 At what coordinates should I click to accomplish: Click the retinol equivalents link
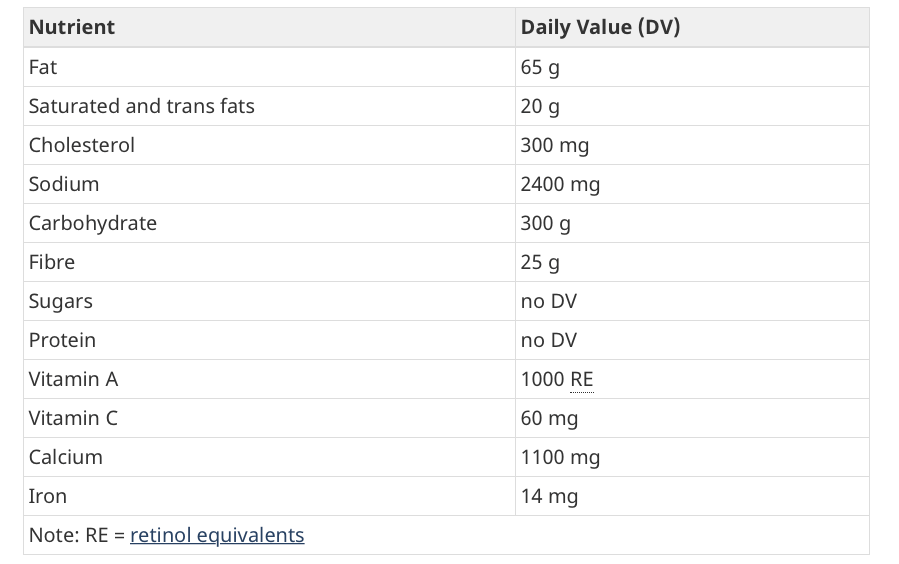coord(217,535)
